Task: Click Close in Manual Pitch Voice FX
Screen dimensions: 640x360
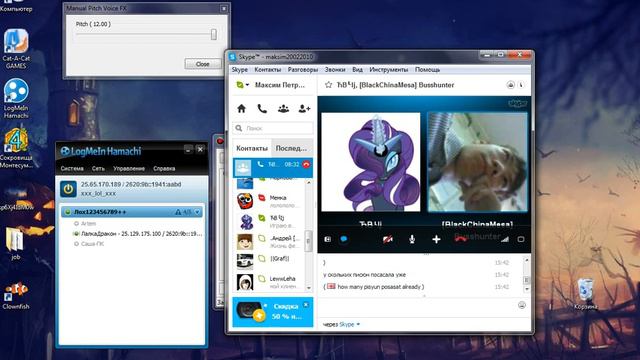Action: (x=202, y=64)
